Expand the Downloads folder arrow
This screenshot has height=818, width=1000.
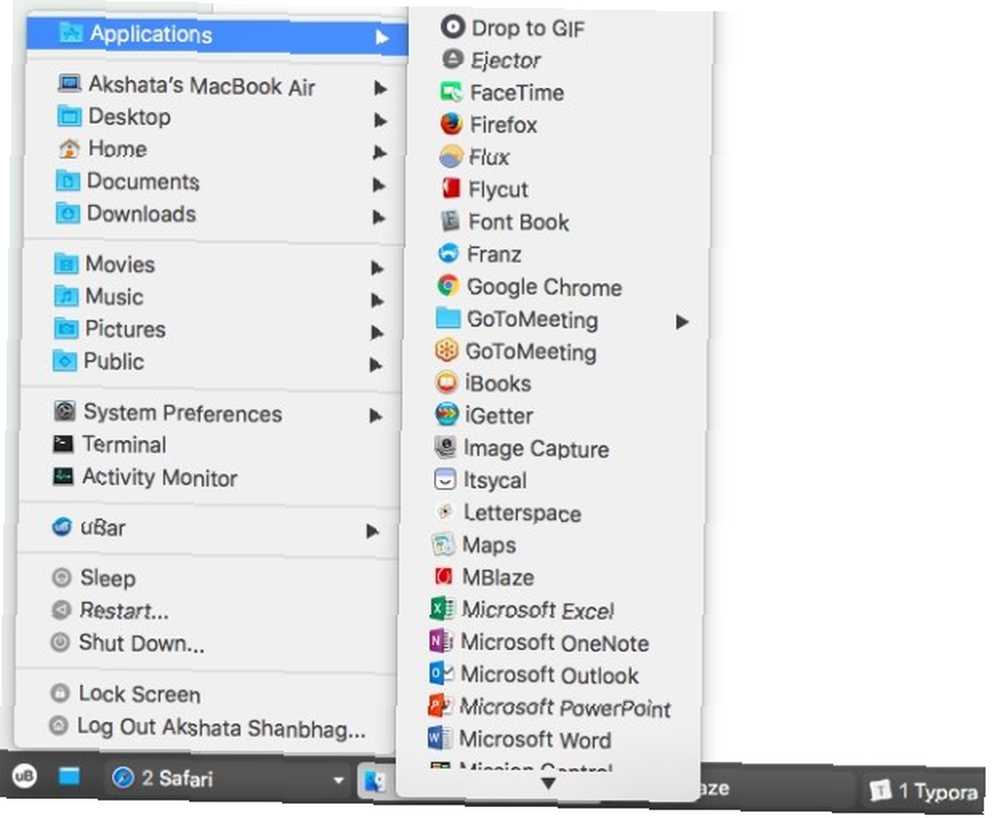click(379, 217)
